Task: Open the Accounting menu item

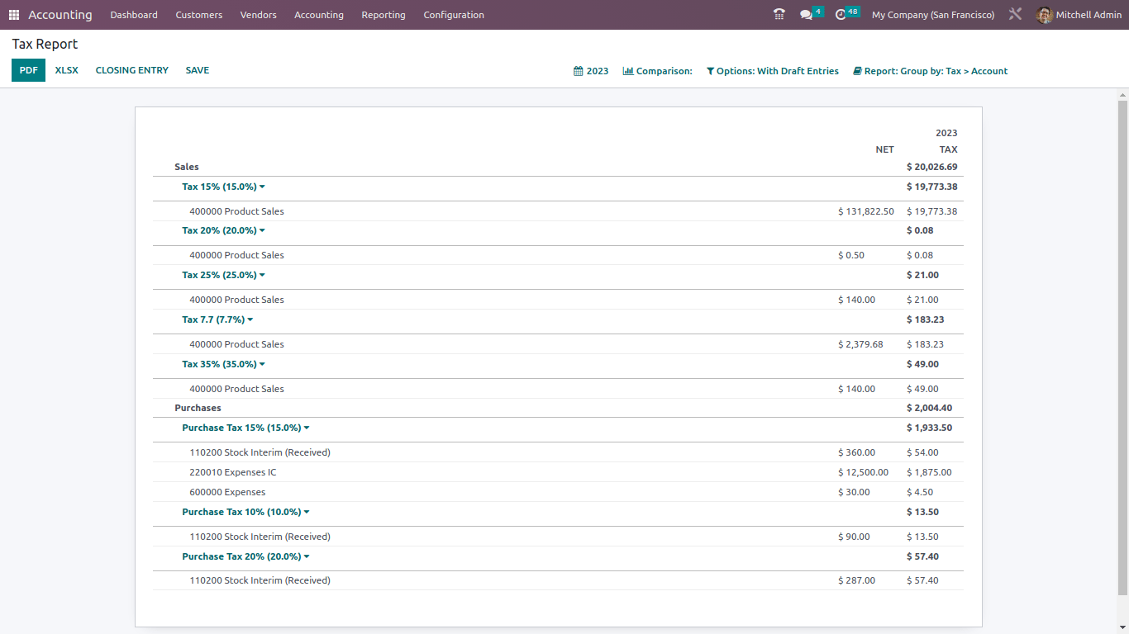Action: 319,14
